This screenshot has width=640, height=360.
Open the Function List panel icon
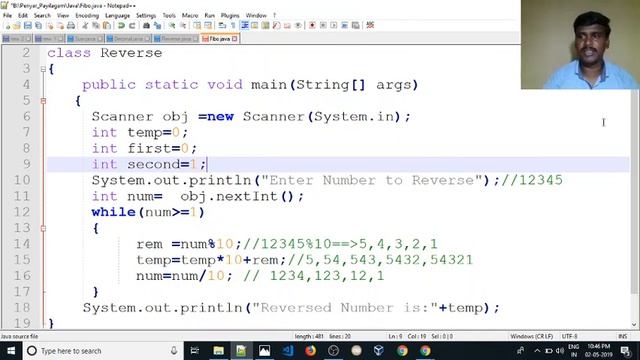tap(276, 25)
